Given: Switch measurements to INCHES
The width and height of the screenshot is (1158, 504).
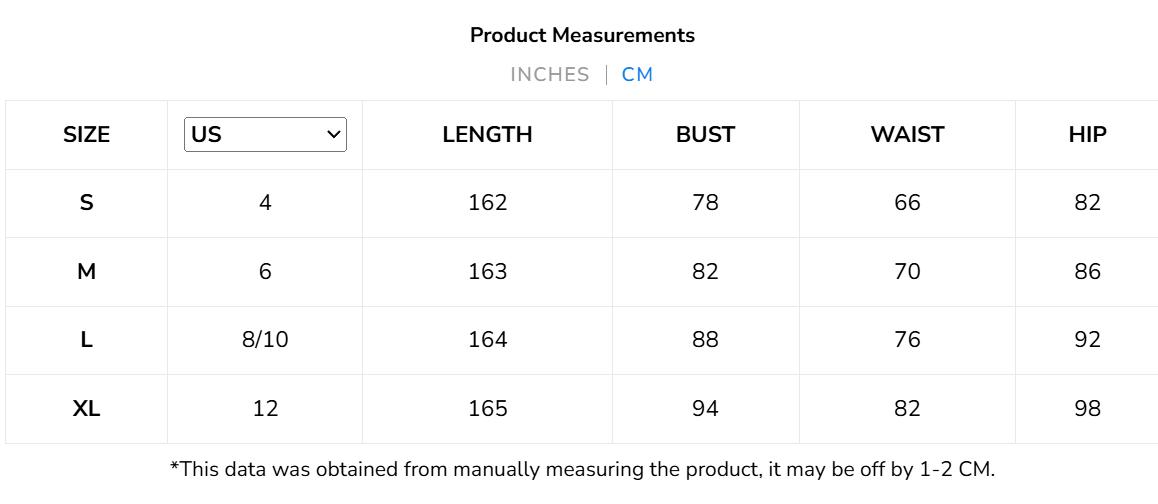Looking at the screenshot, I should [x=549, y=75].
